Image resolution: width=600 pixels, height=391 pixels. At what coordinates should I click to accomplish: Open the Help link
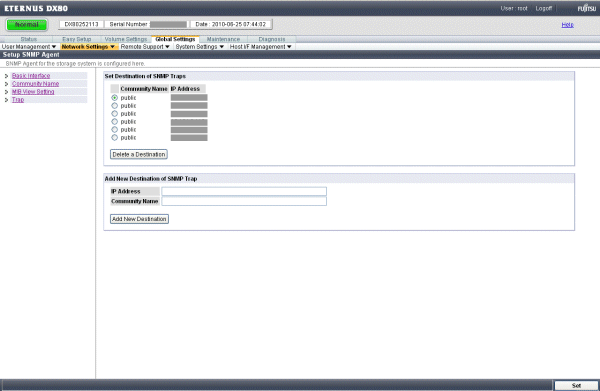coord(567,24)
